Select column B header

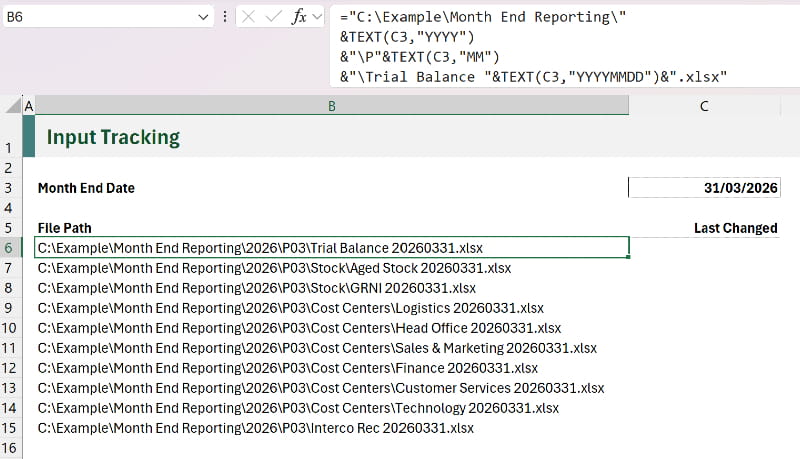(x=332, y=106)
